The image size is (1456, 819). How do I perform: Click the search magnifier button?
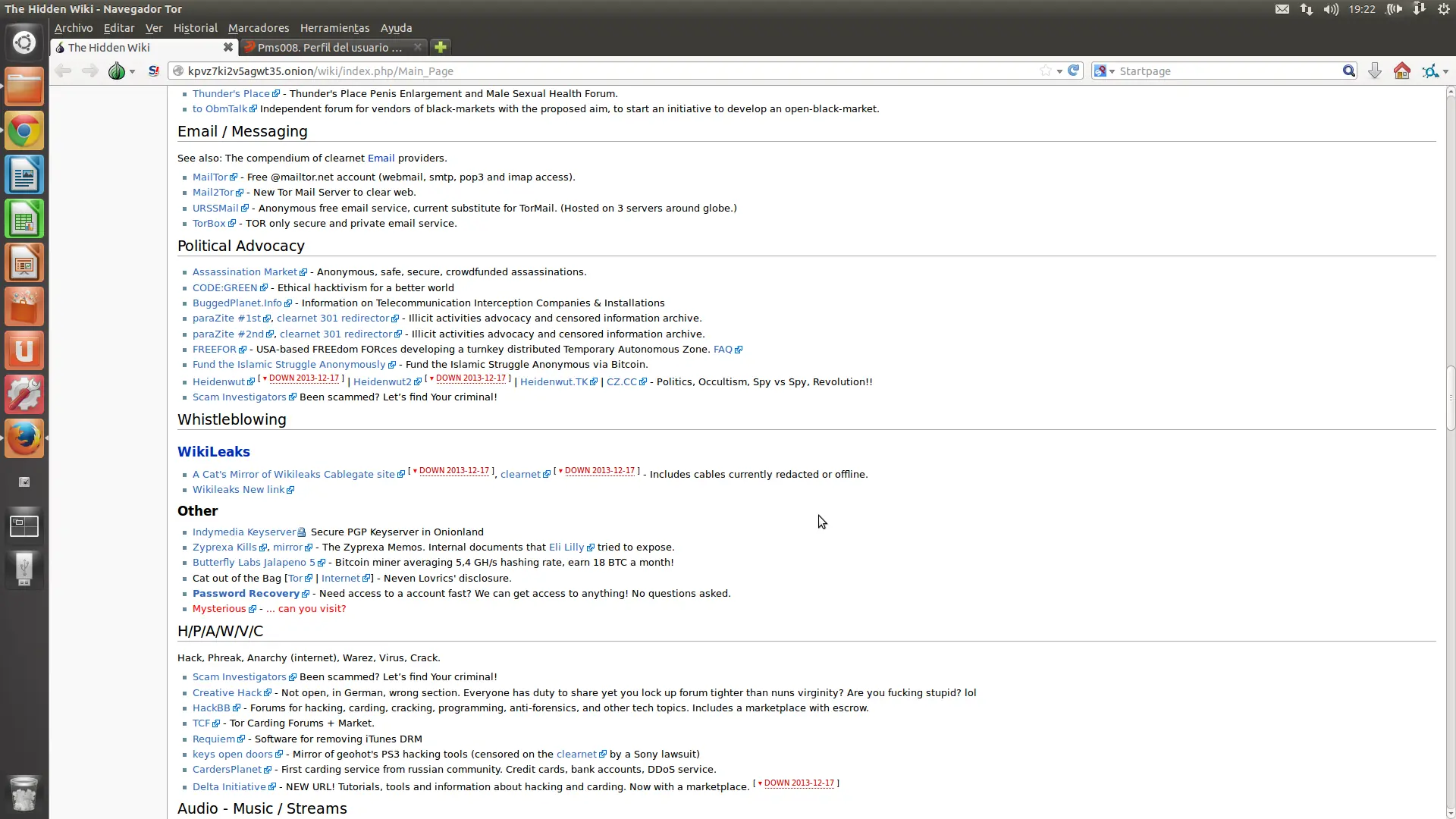point(1348,71)
